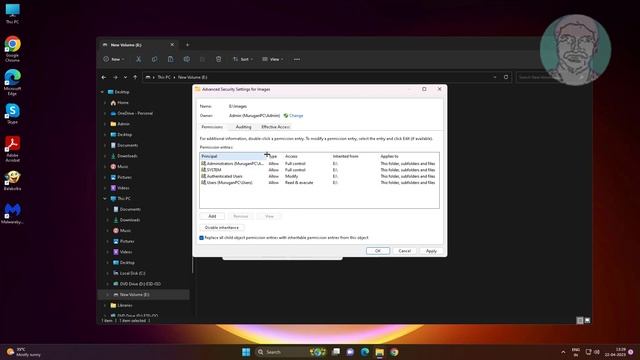Switch to the Permissions tab
Image resolution: width=640 pixels, height=360 pixels.
point(212,127)
